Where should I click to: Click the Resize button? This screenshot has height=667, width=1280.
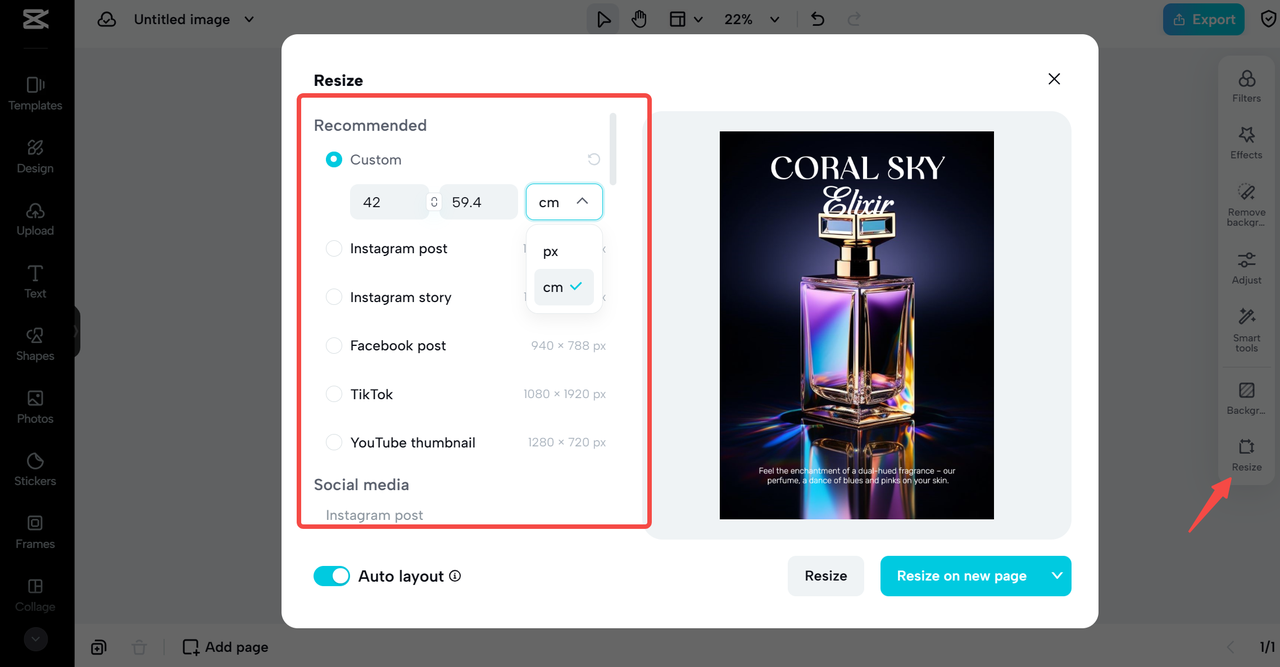click(x=826, y=576)
